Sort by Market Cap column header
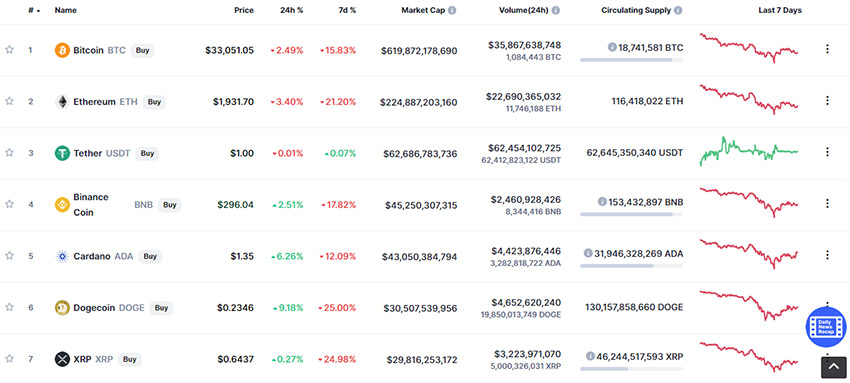850x383 pixels. point(423,10)
